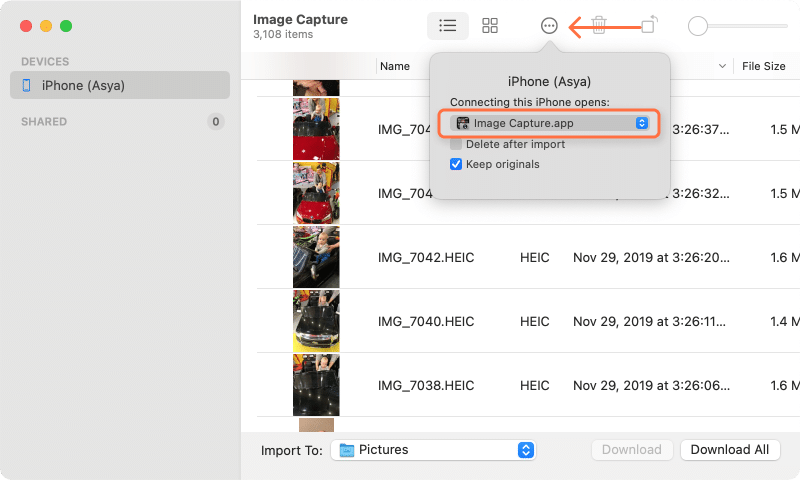800x480 pixels.
Task: Click the Pictures folder icon
Action: (347, 450)
